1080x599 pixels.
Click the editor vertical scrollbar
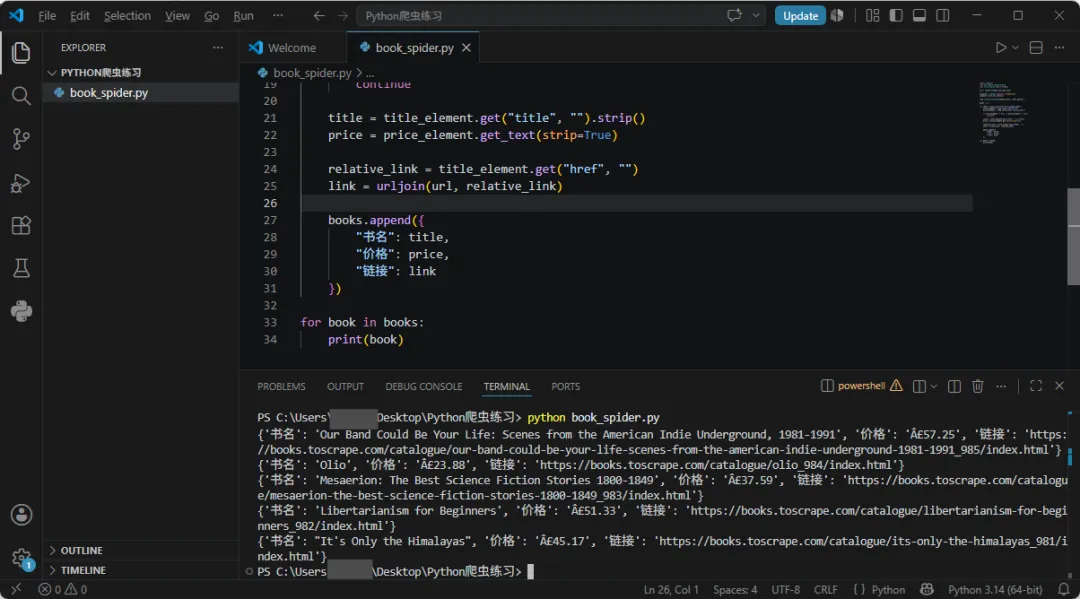(1073, 236)
